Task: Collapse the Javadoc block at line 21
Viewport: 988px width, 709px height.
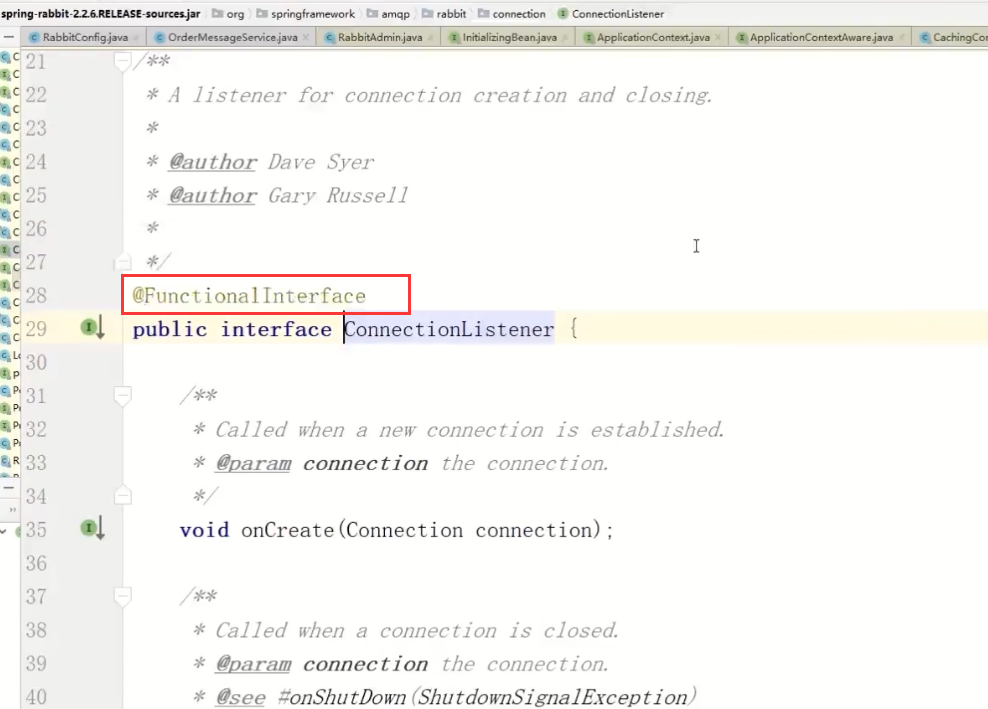Action: [x=122, y=62]
